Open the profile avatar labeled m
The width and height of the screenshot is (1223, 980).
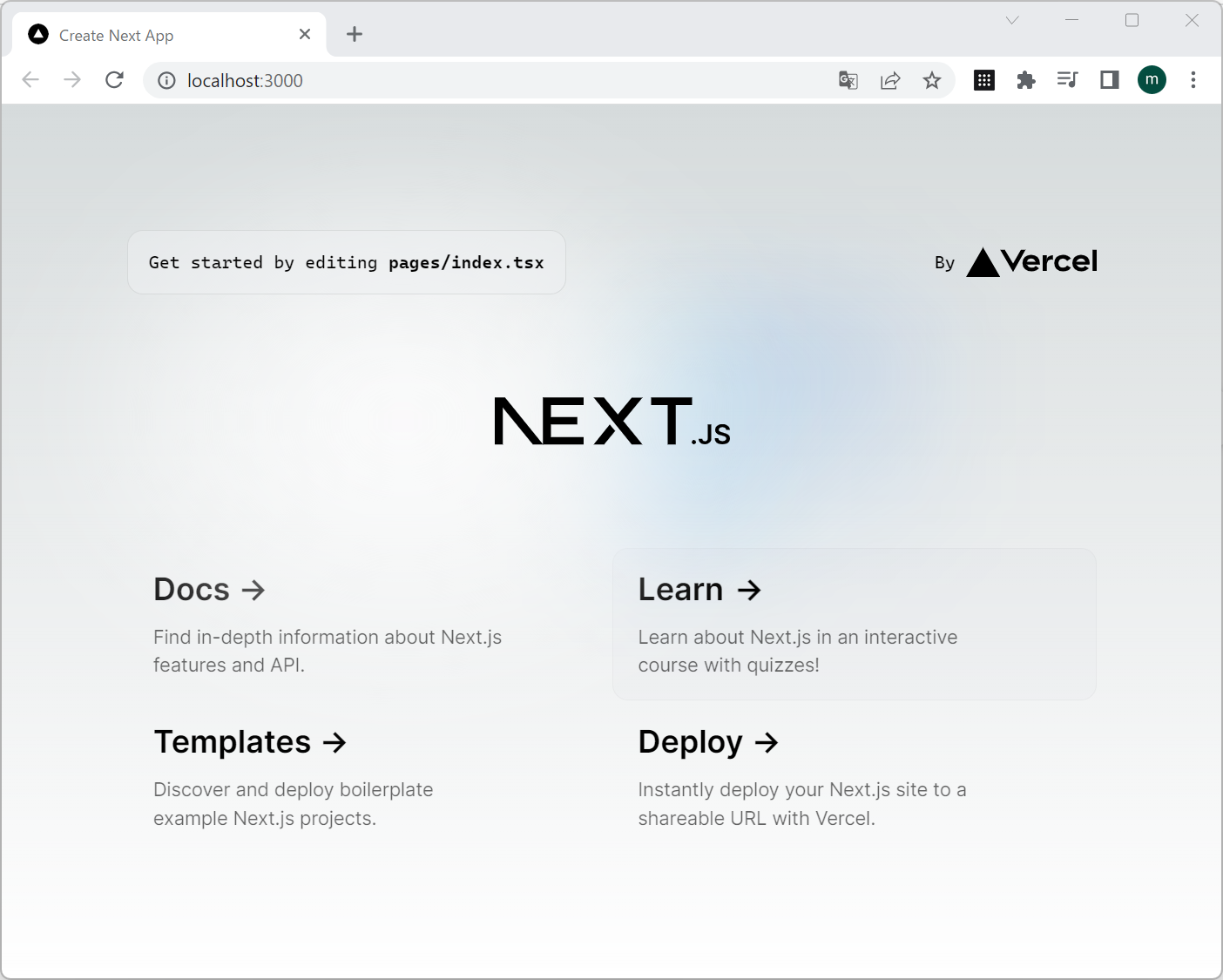1152,80
